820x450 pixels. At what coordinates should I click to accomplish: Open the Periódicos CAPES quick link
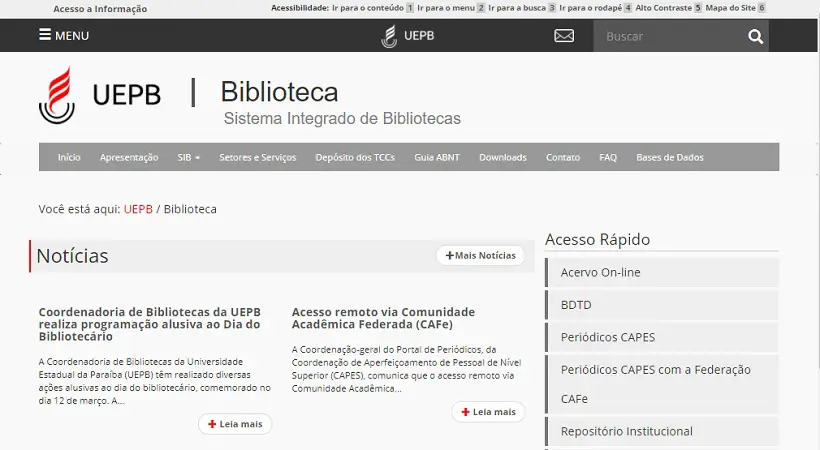tap(662, 337)
